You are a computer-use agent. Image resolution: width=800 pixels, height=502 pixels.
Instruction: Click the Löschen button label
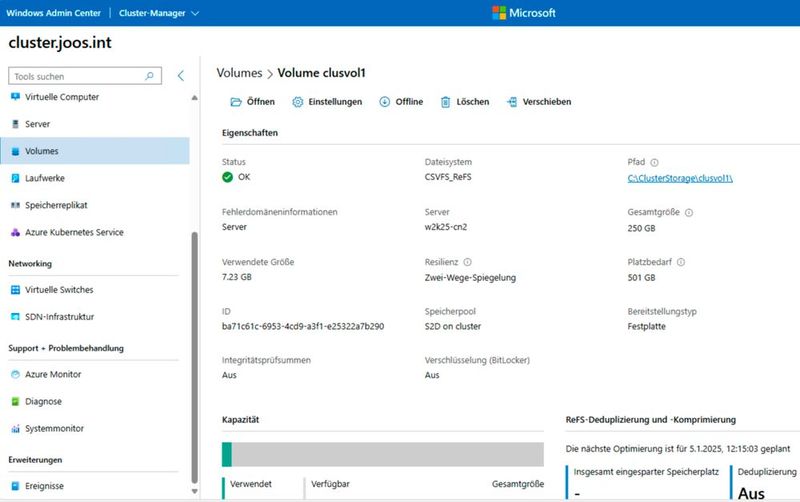(472, 102)
